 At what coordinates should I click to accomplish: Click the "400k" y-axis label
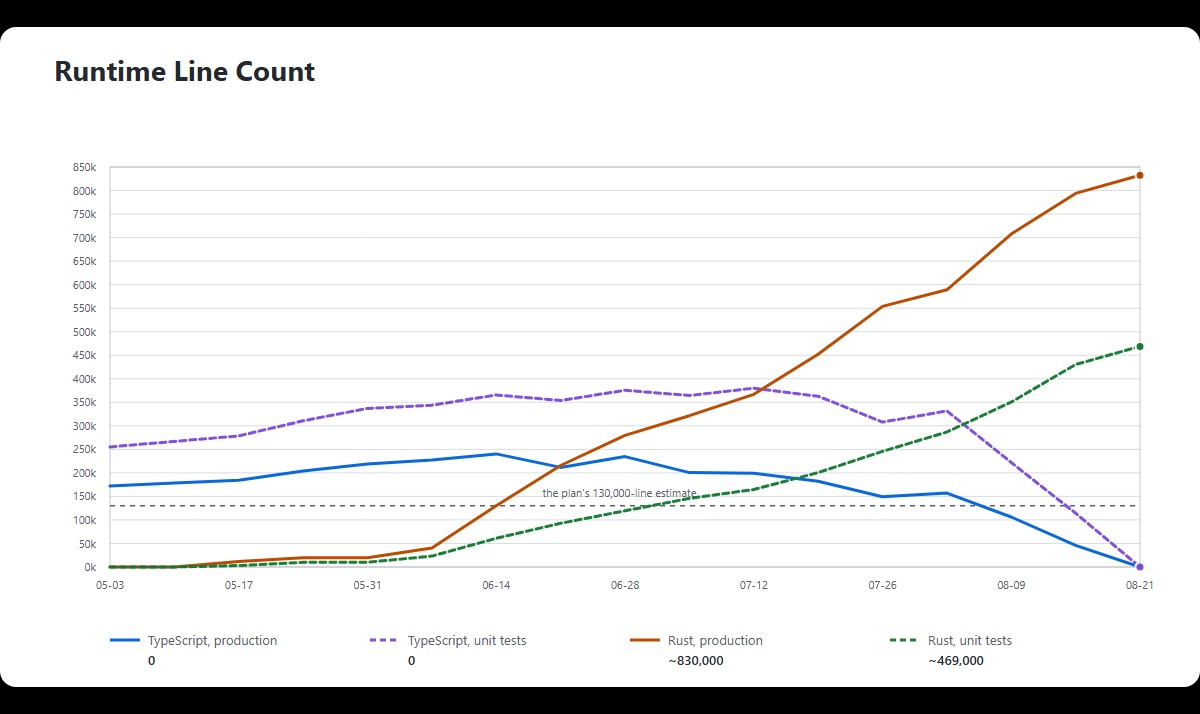(84, 379)
